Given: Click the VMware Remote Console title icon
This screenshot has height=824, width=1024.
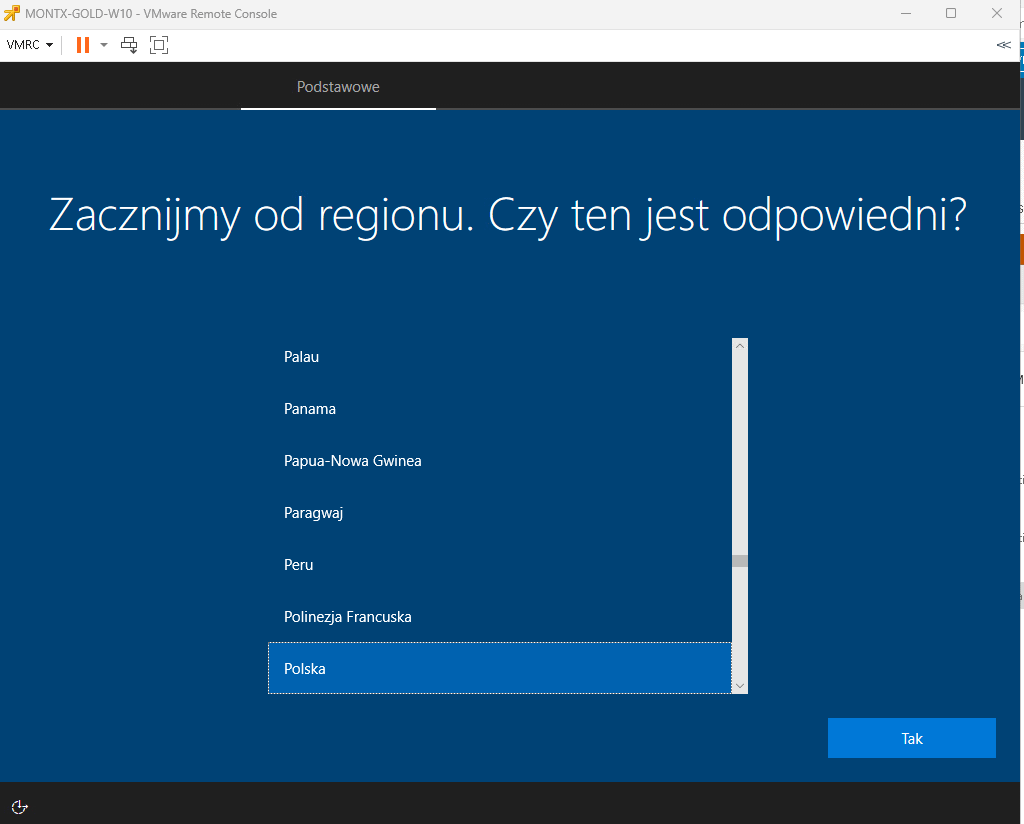Looking at the screenshot, I should click(12, 13).
